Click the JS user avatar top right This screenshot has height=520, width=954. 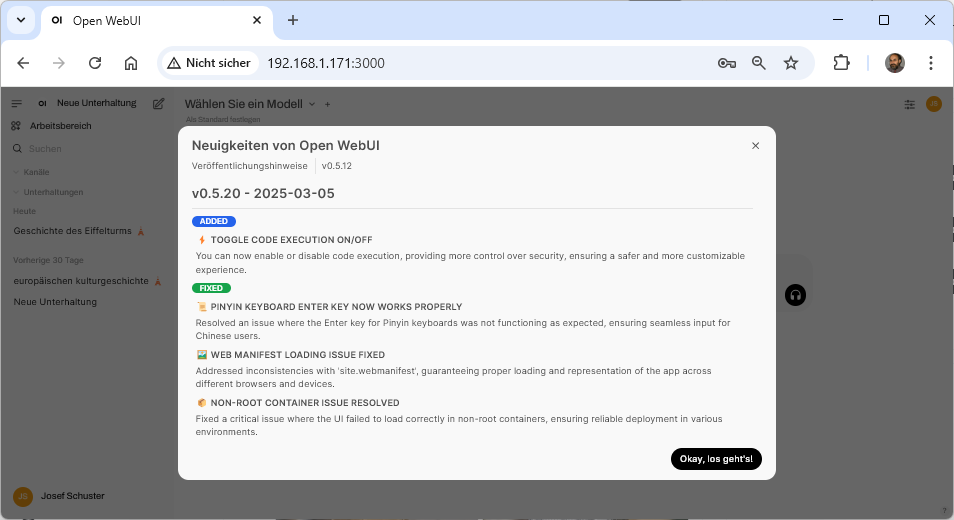(934, 104)
